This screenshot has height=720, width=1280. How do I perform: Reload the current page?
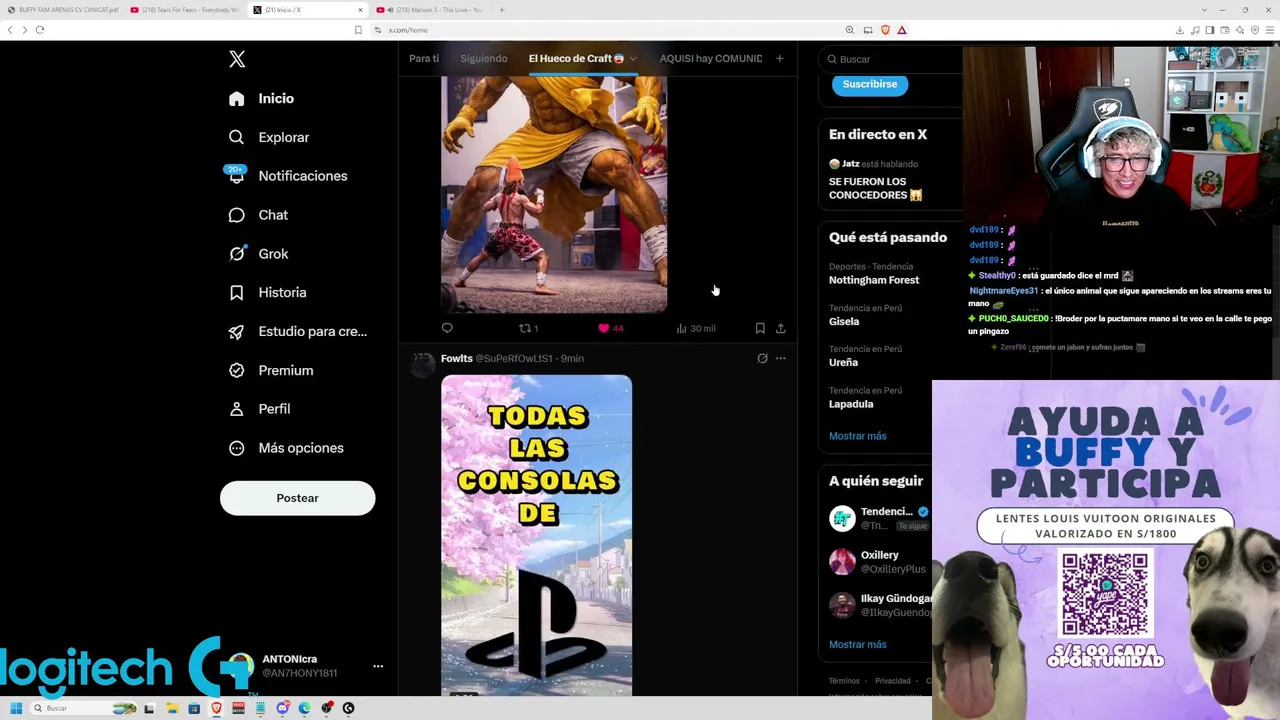[x=40, y=30]
